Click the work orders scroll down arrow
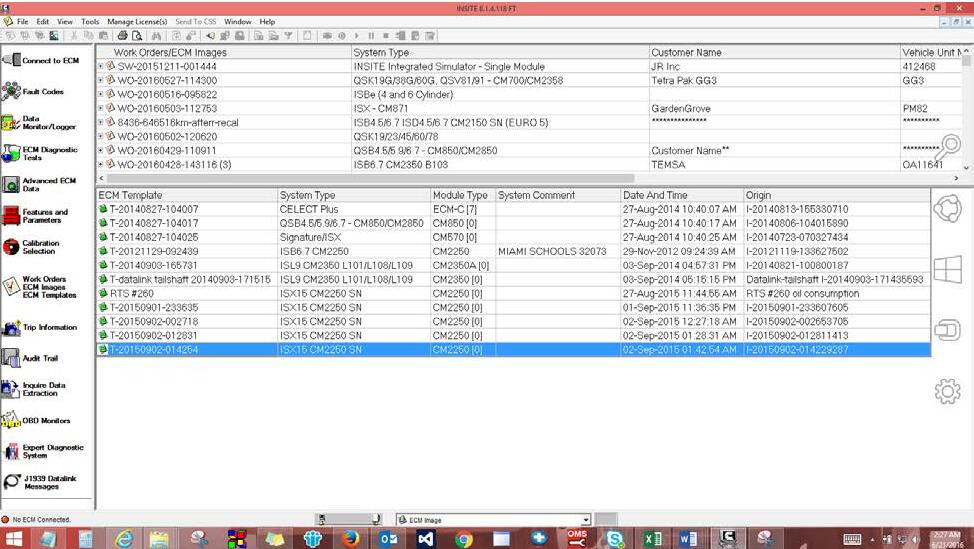974x549 pixels. [x=966, y=168]
